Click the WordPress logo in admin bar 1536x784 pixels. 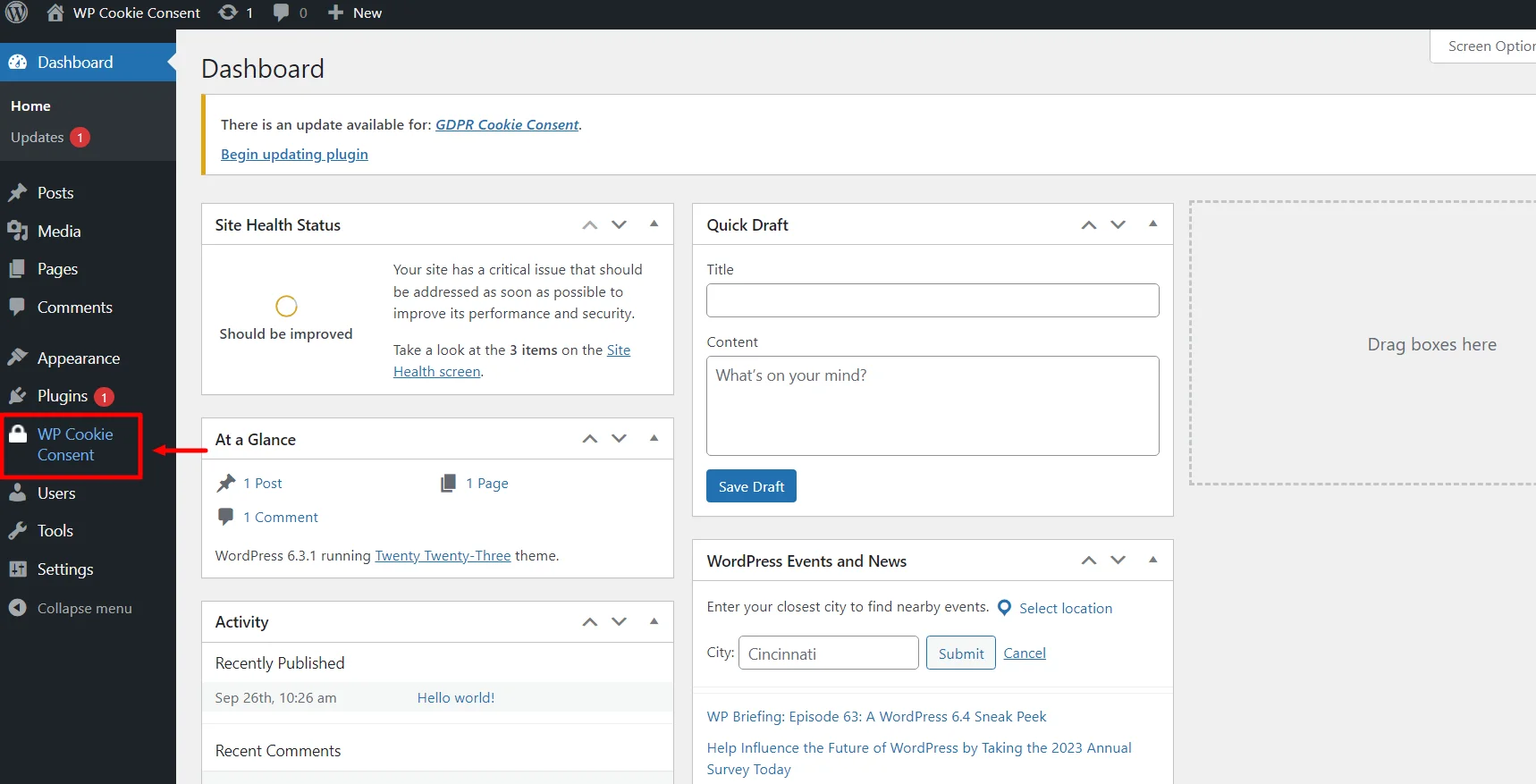[17, 13]
